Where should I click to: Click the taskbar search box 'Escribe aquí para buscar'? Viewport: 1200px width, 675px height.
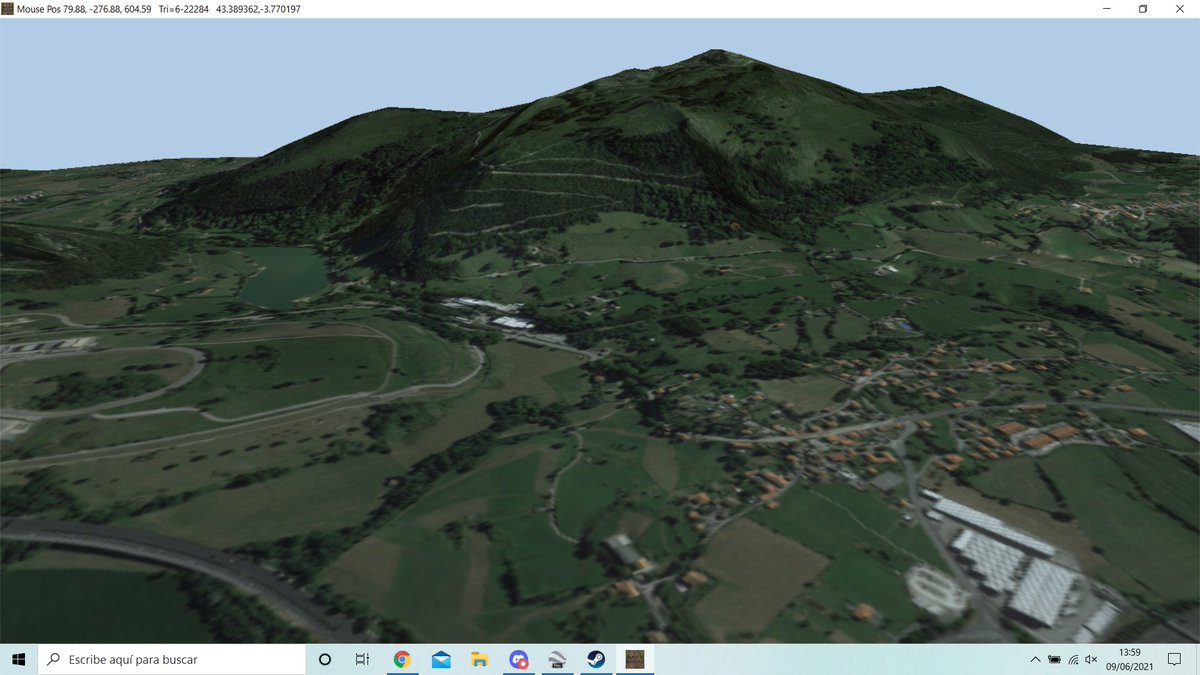pyautogui.click(x=172, y=659)
